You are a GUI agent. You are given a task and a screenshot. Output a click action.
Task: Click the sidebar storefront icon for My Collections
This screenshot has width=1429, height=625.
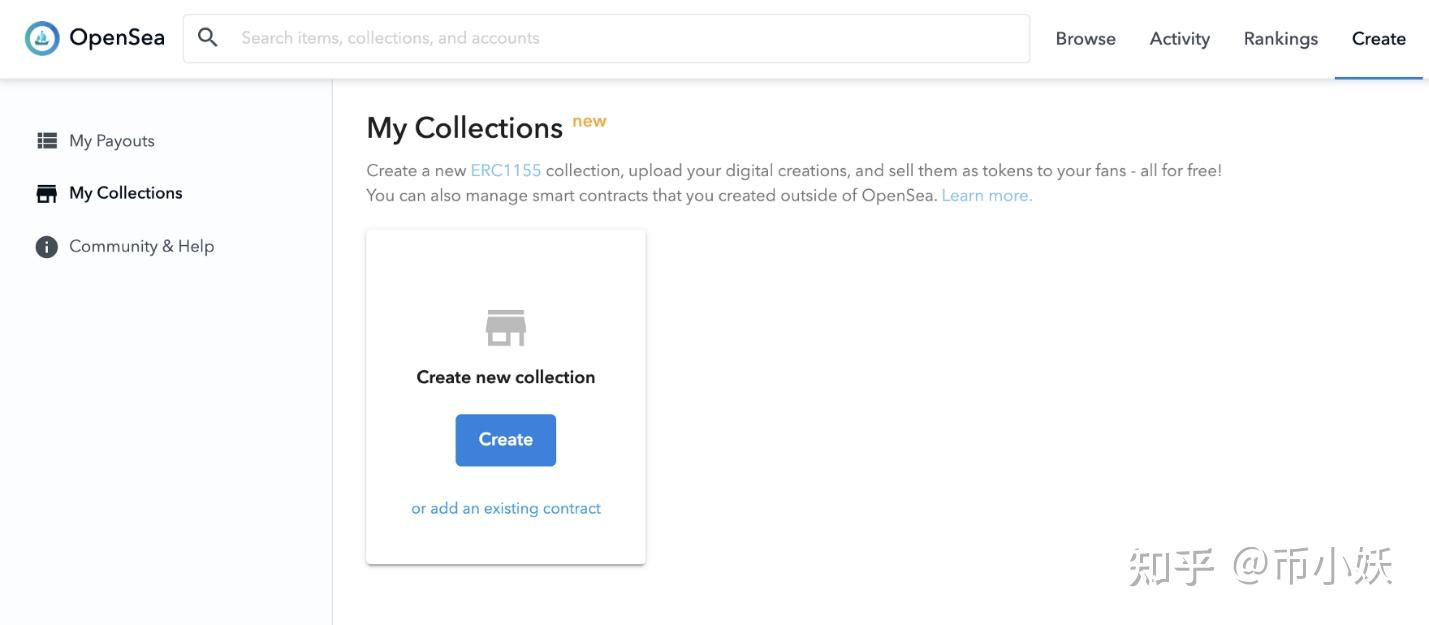[47, 194]
